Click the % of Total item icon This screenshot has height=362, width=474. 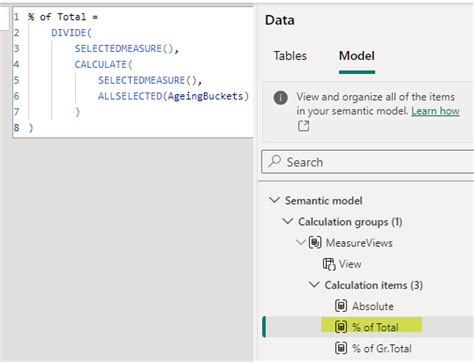click(341, 327)
